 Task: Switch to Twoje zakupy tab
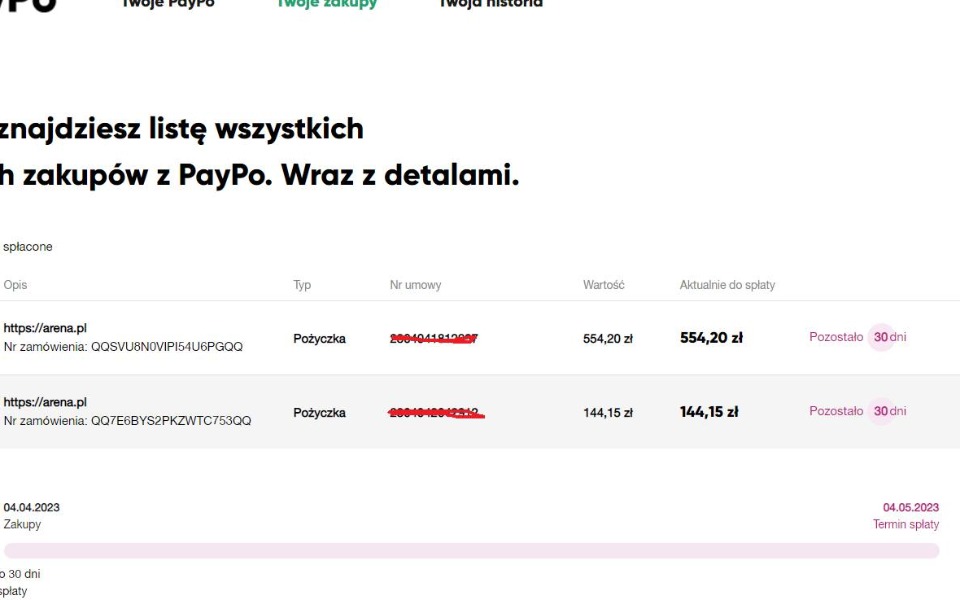(x=326, y=4)
